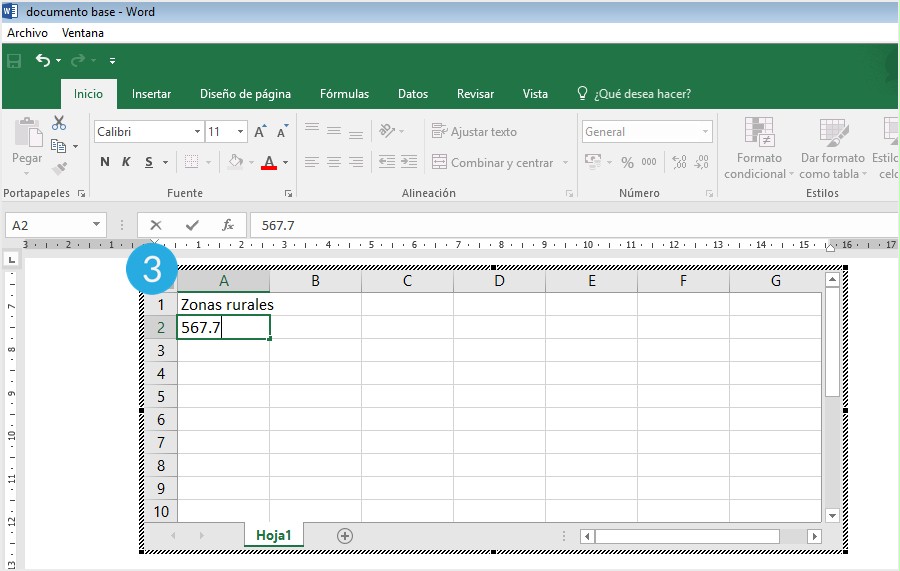Toggle italic K formatting

126,162
